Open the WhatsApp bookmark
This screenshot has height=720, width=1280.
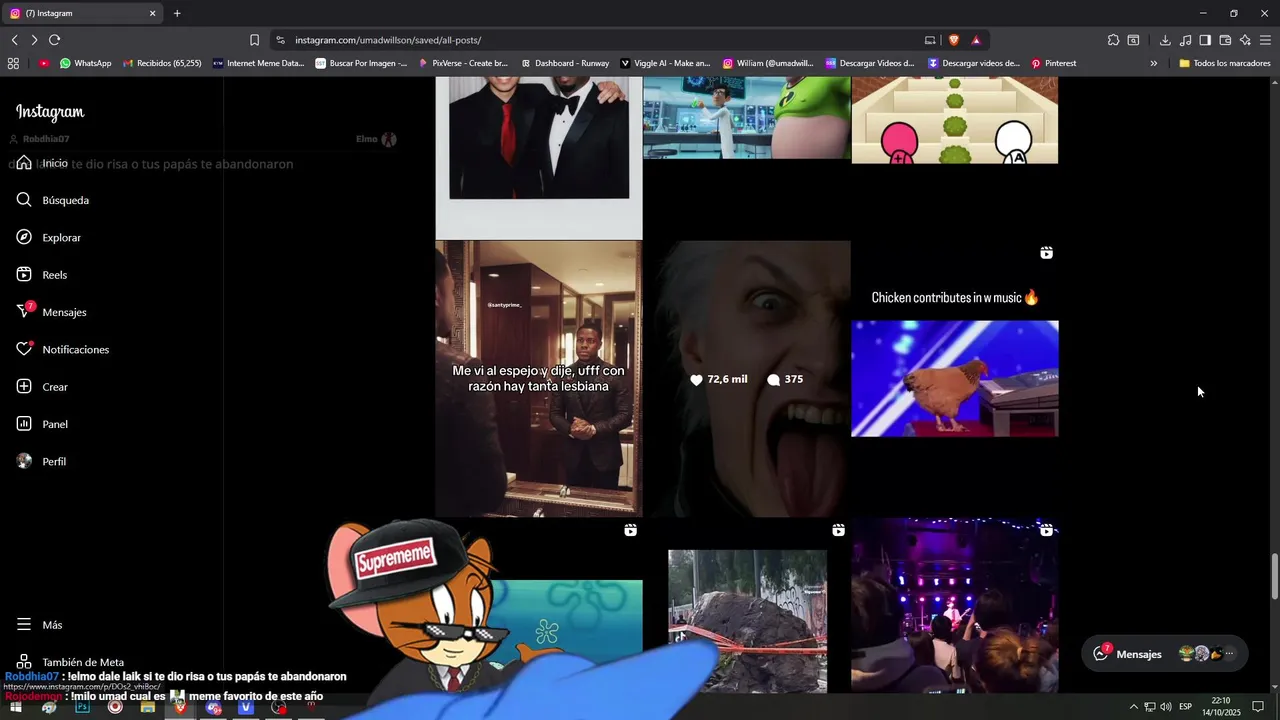click(x=85, y=63)
